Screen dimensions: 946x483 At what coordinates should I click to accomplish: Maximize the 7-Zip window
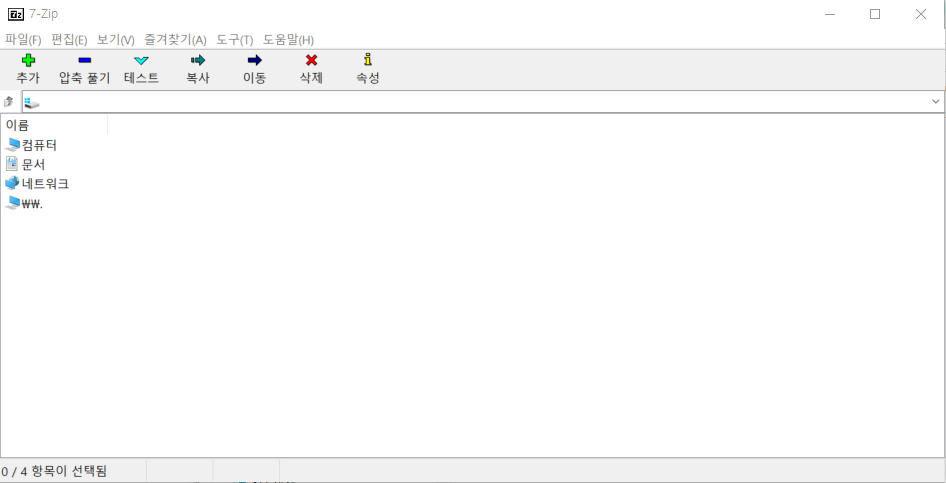[875, 14]
